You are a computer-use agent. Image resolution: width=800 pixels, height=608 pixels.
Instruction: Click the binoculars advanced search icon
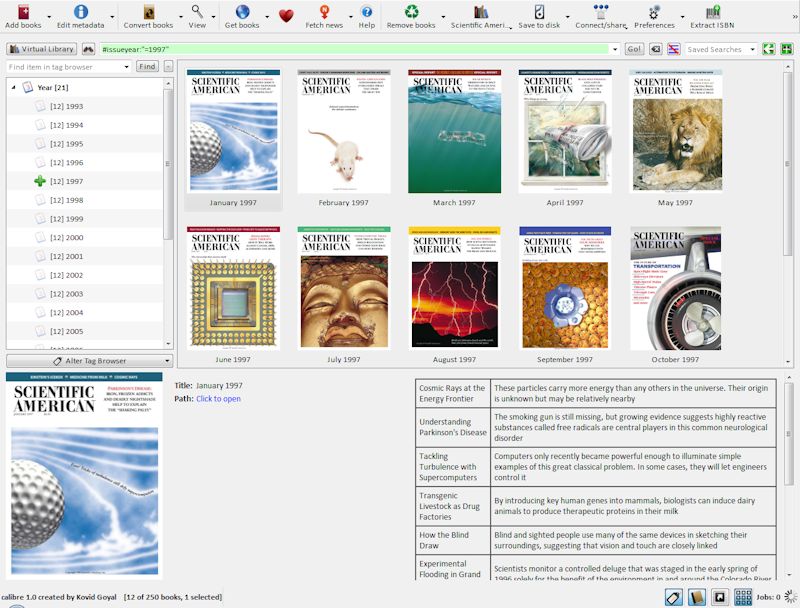pos(88,49)
